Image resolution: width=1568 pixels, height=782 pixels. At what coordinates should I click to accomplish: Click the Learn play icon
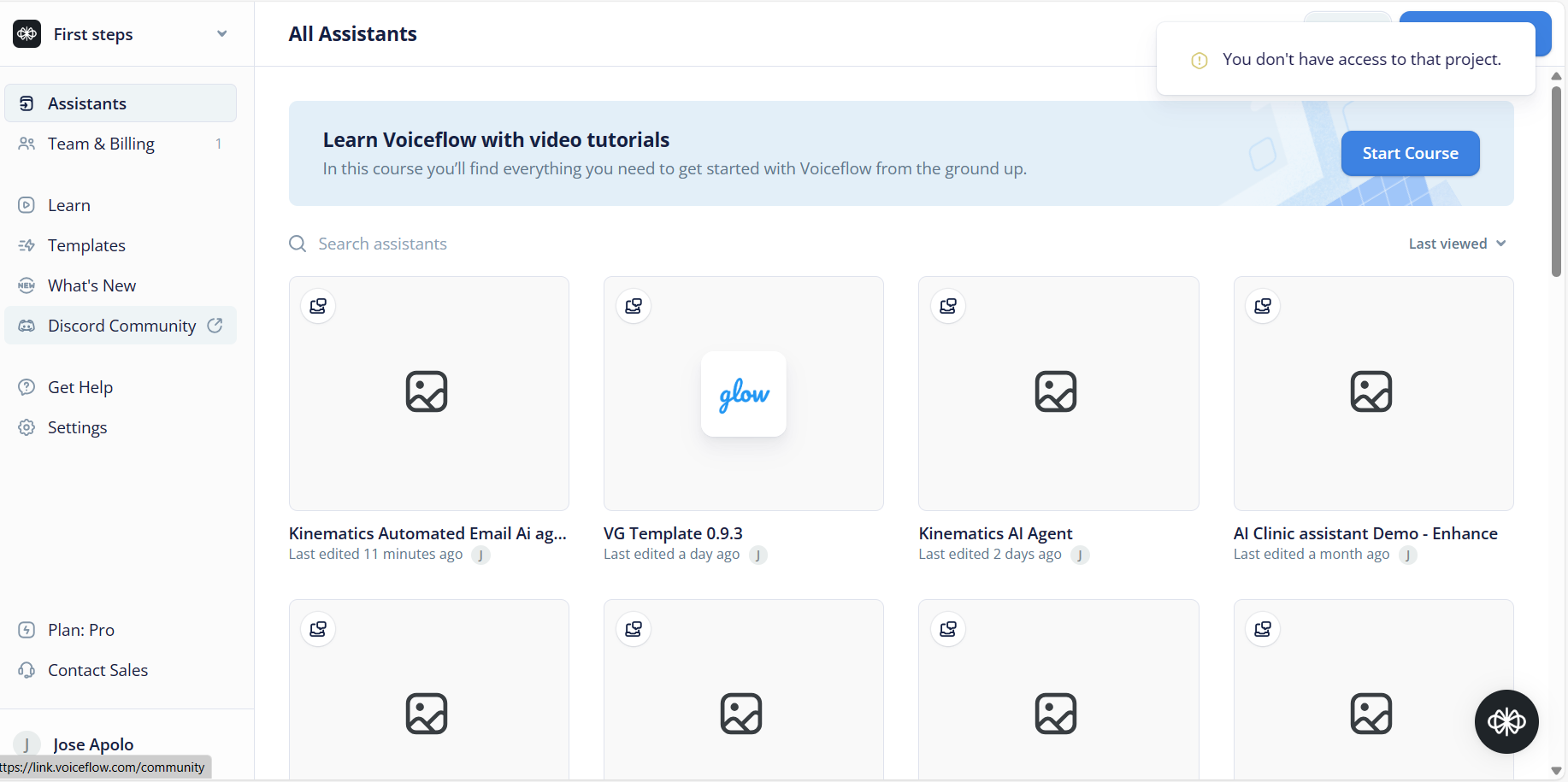(x=27, y=205)
